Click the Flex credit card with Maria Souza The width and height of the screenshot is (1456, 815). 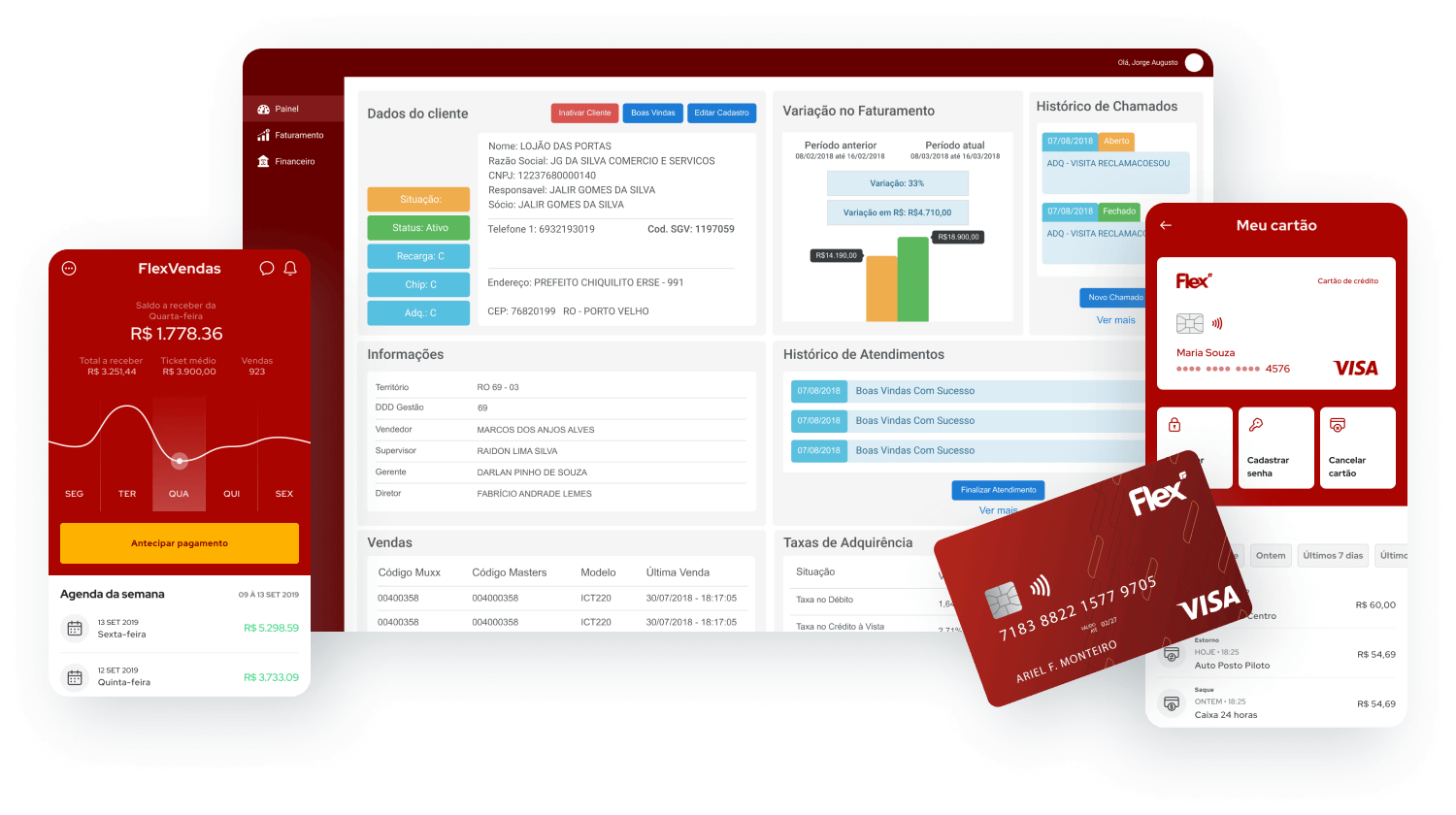(x=1276, y=323)
